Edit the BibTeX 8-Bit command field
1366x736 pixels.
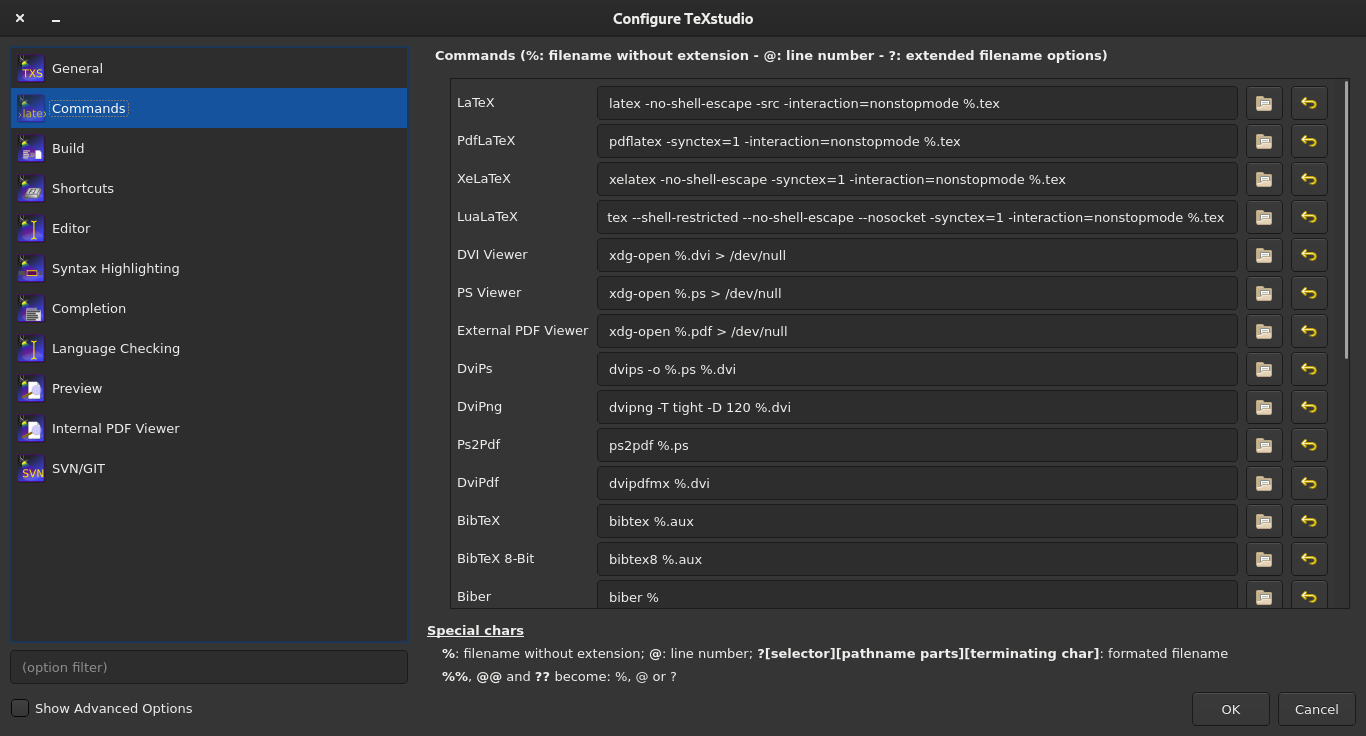917,559
